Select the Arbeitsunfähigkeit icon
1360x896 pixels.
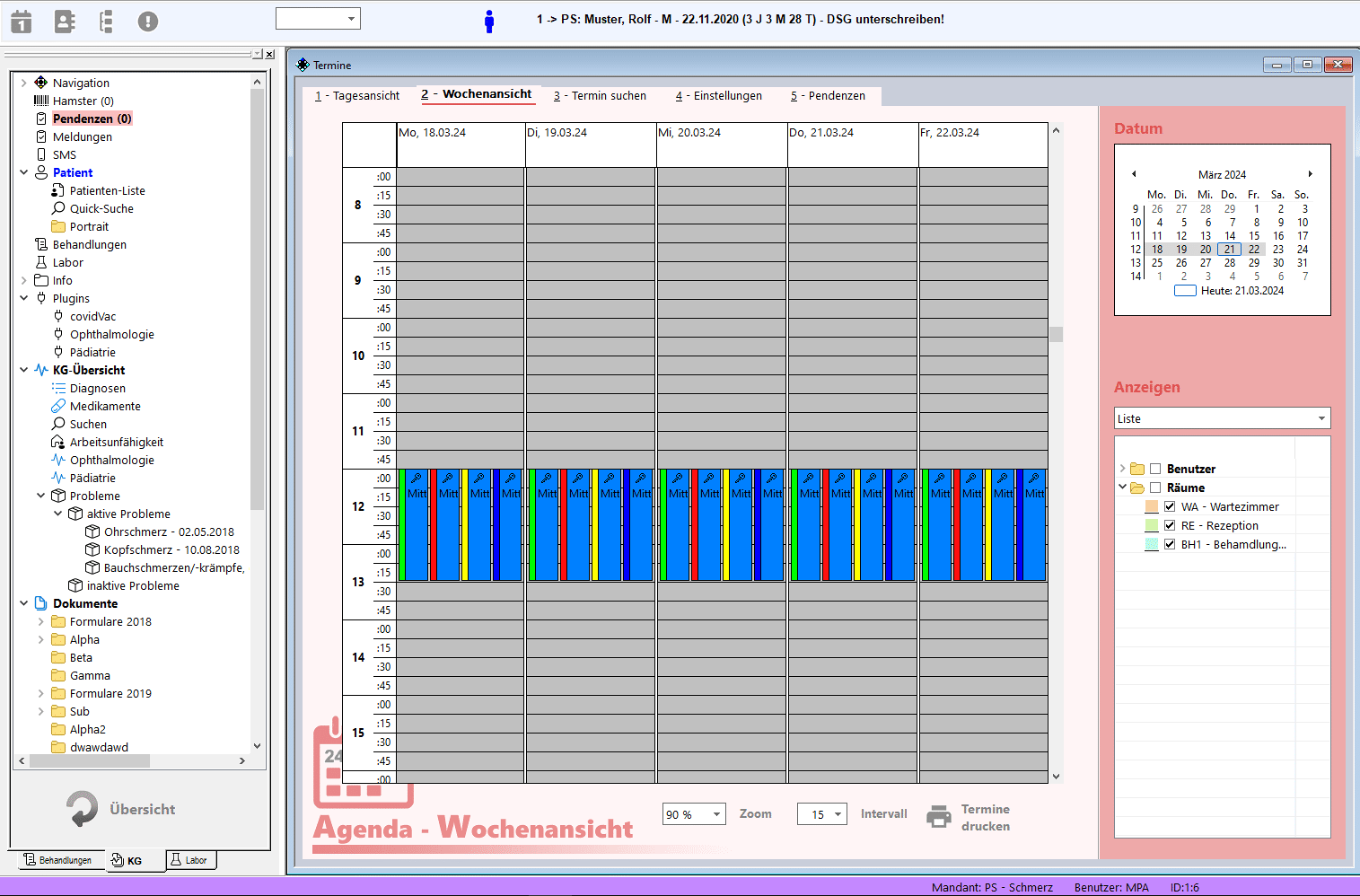(57, 442)
